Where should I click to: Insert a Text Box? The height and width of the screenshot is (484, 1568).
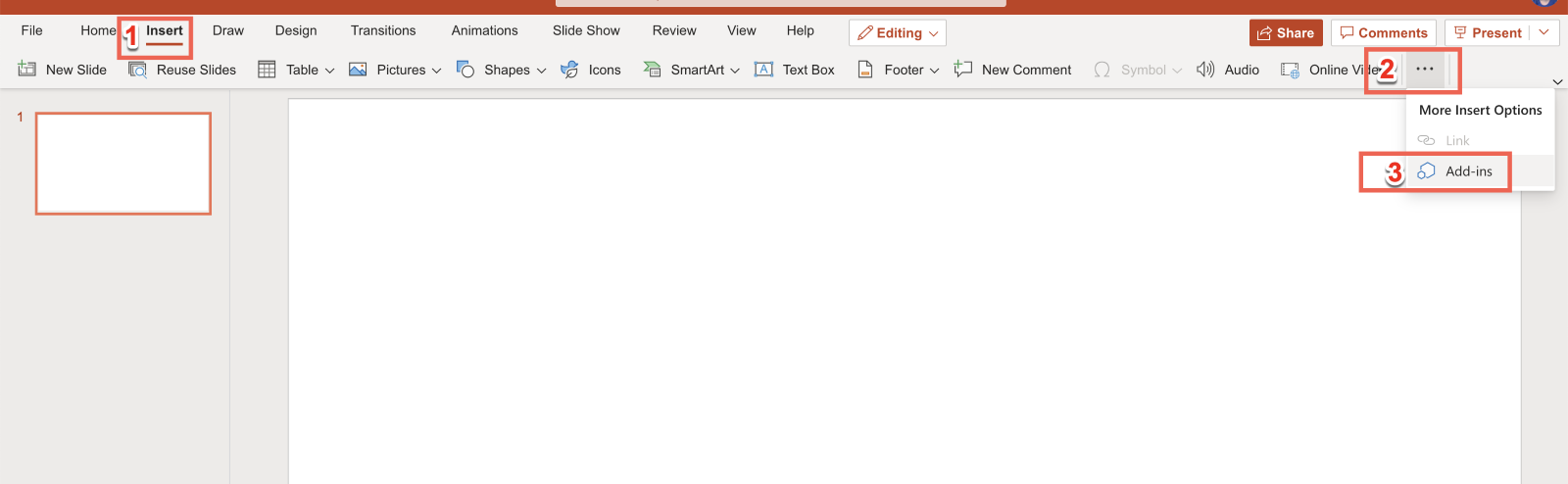[x=795, y=70]
